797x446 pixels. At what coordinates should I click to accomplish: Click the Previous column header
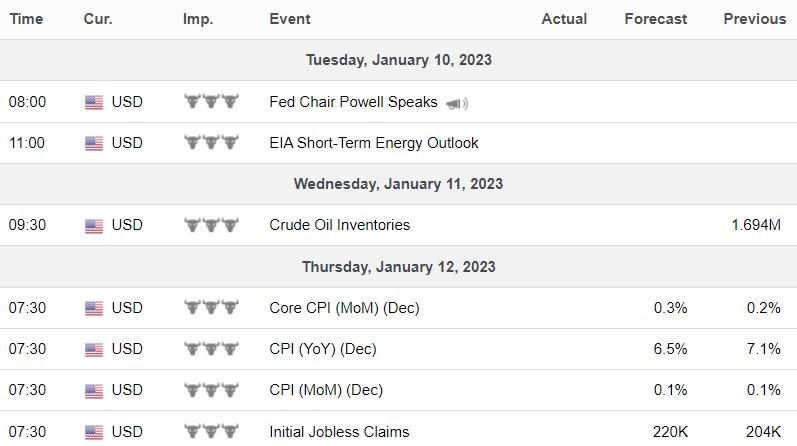(755, 18)
